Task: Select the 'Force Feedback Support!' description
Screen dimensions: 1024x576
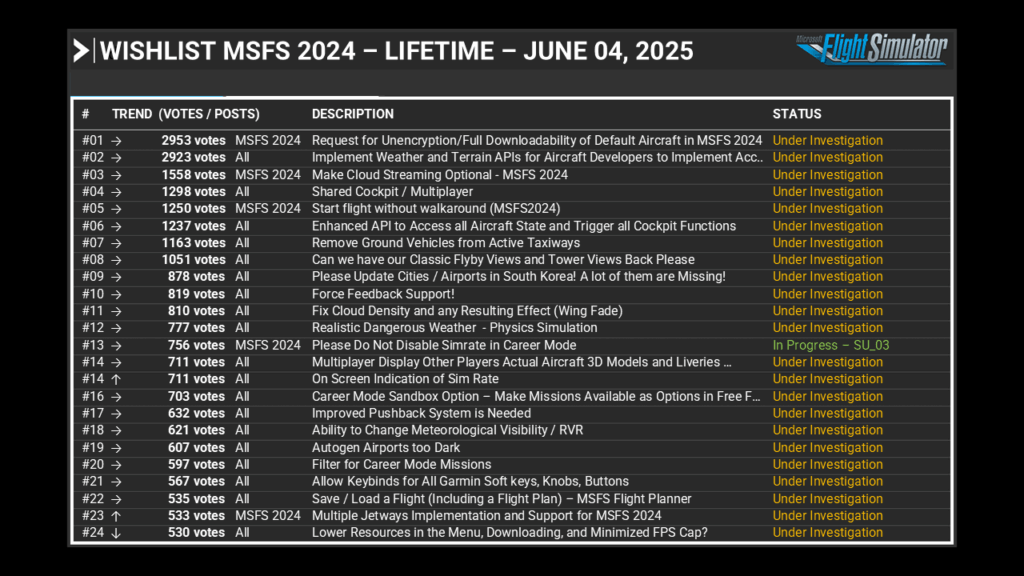Action: [382, 294]
